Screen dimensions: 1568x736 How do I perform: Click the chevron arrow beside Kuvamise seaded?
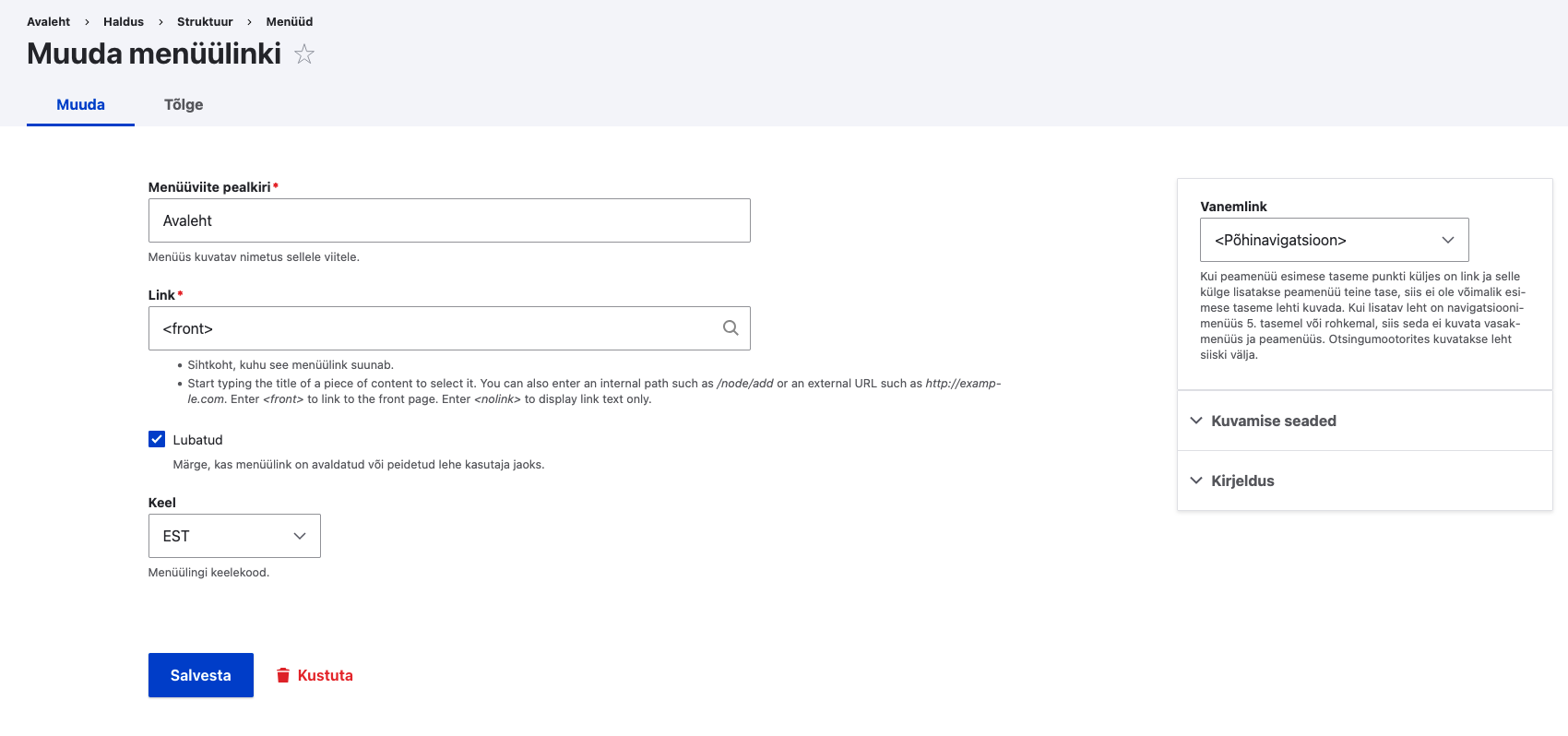pos(1196,421)
